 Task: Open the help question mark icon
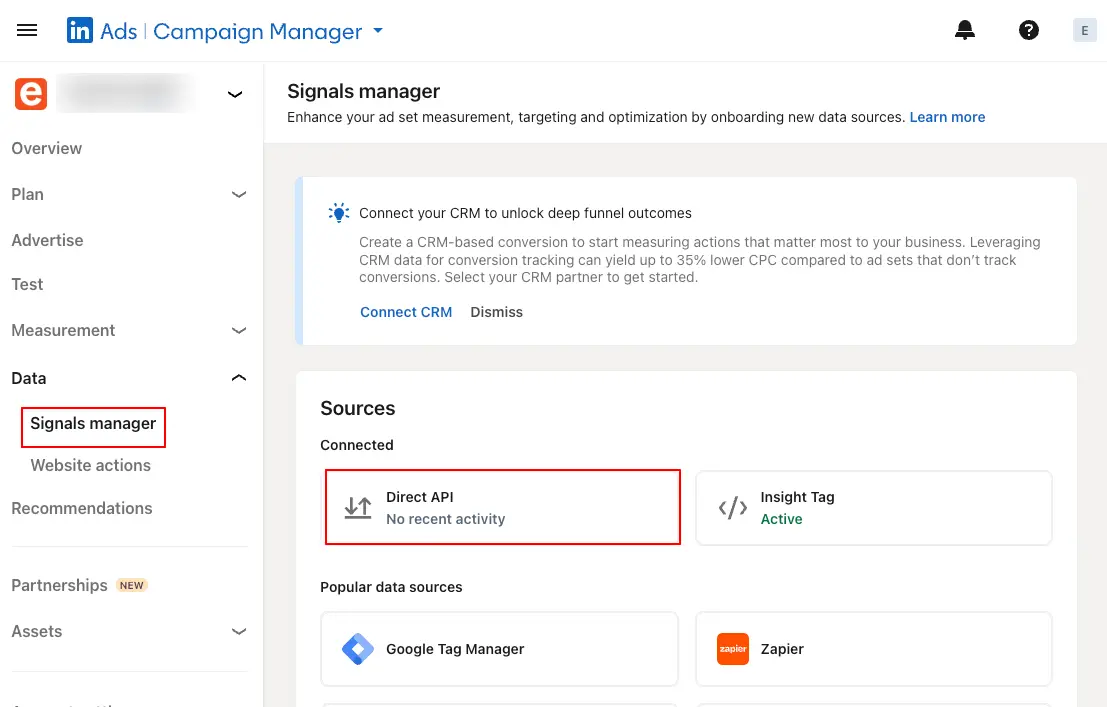[1028, 31]
